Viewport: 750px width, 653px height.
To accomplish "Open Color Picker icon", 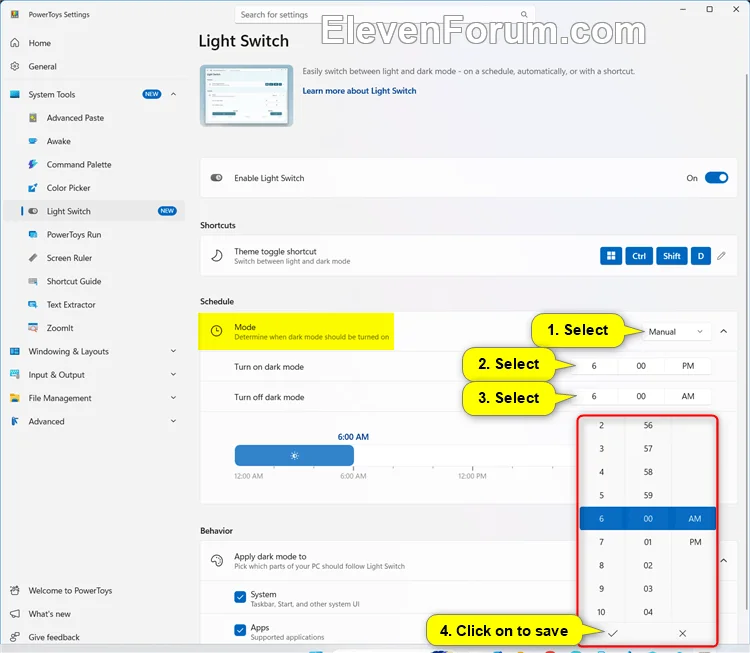I will pos(33,188).
